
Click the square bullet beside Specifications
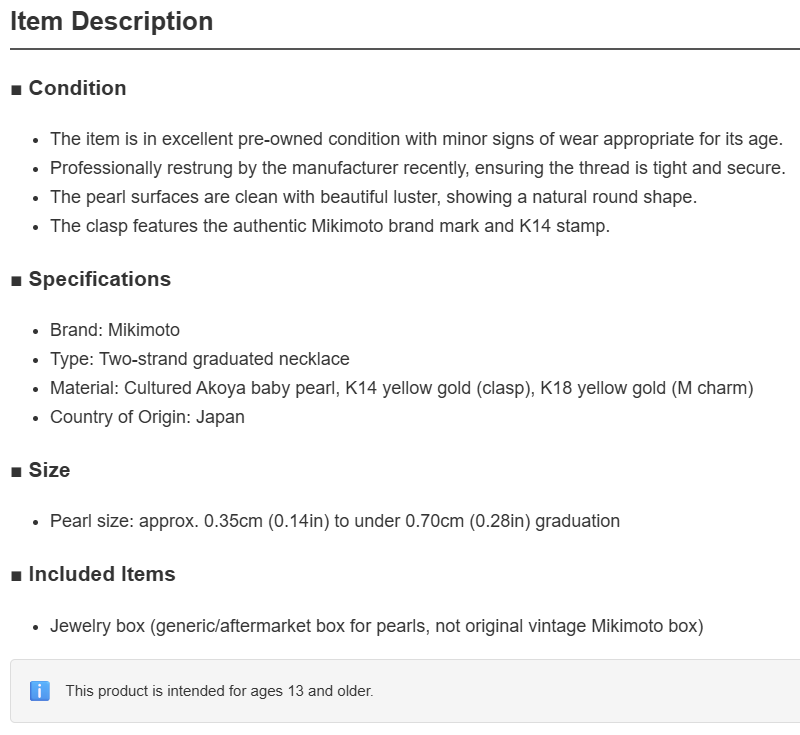(16, 281)
